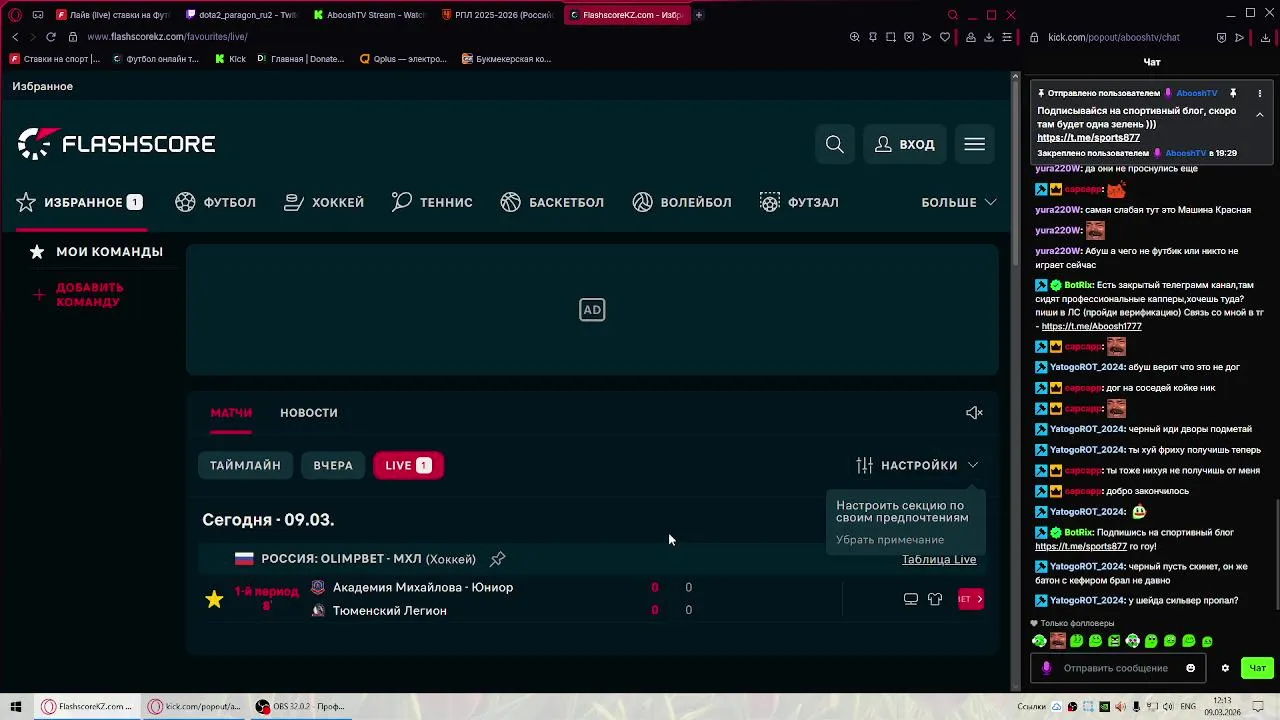The image size is (1280, 720).
Task: Switch to the AbooshTV Stream browser tab
Action: coord(369,15)
